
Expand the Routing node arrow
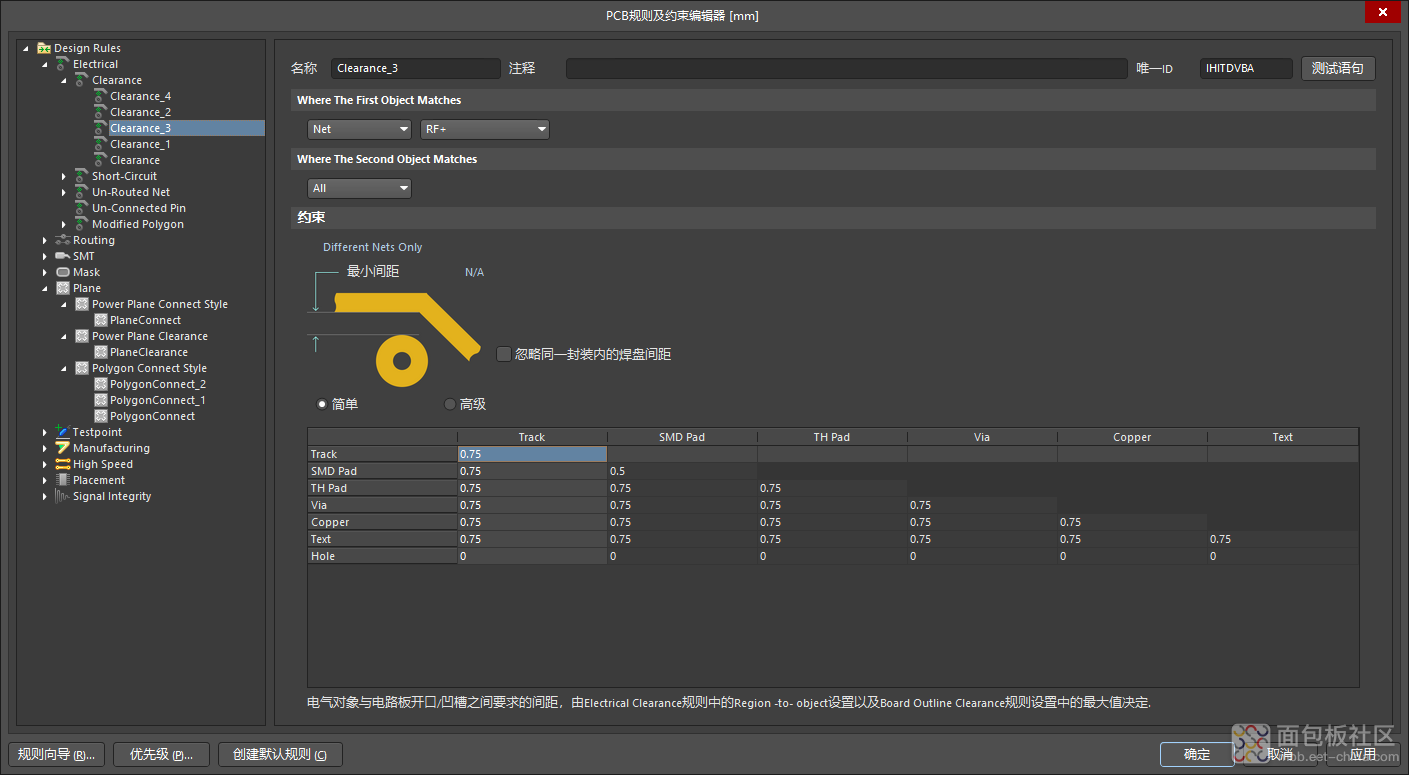[46, 240]
